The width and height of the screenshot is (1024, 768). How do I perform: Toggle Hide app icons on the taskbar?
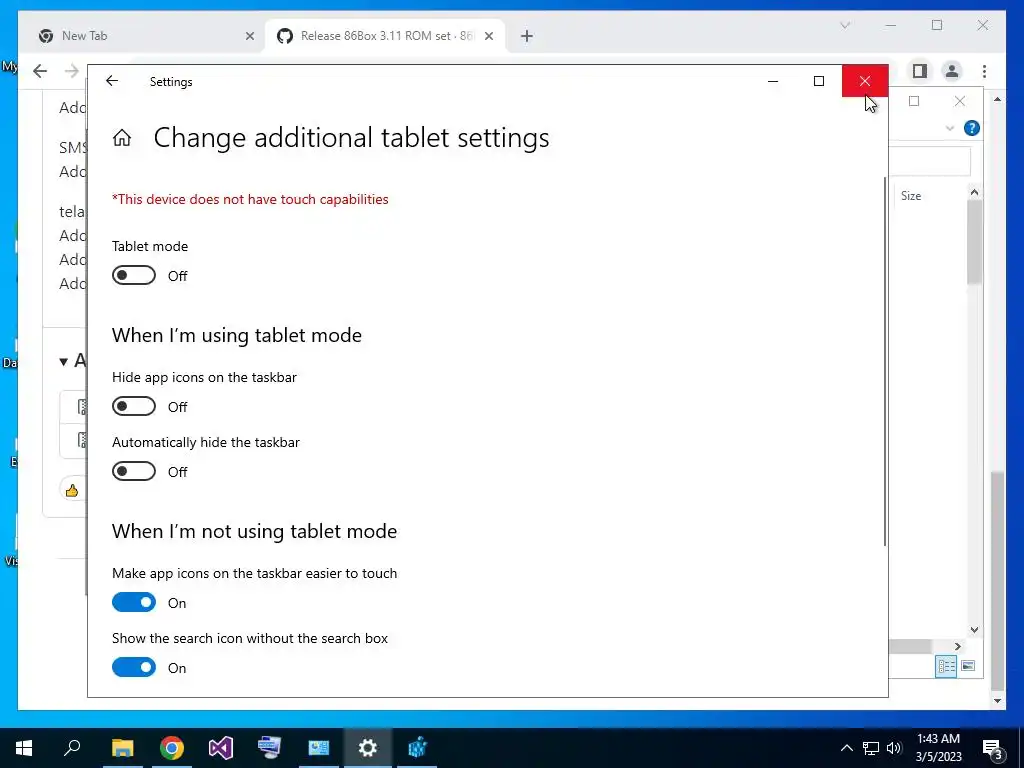pyautogui.click(x=134, y=406)
